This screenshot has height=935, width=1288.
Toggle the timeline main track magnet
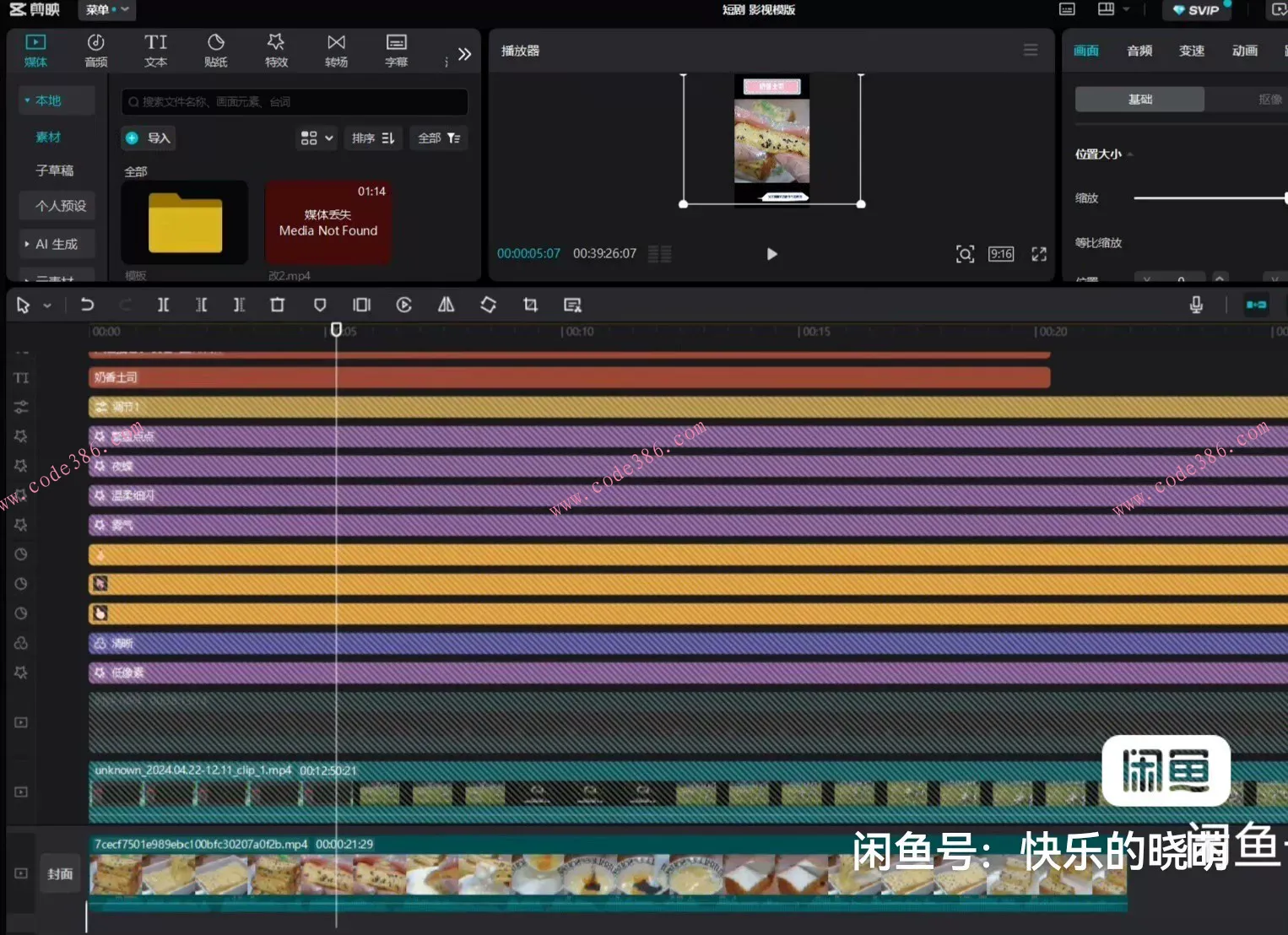[x=1256, y=305]
